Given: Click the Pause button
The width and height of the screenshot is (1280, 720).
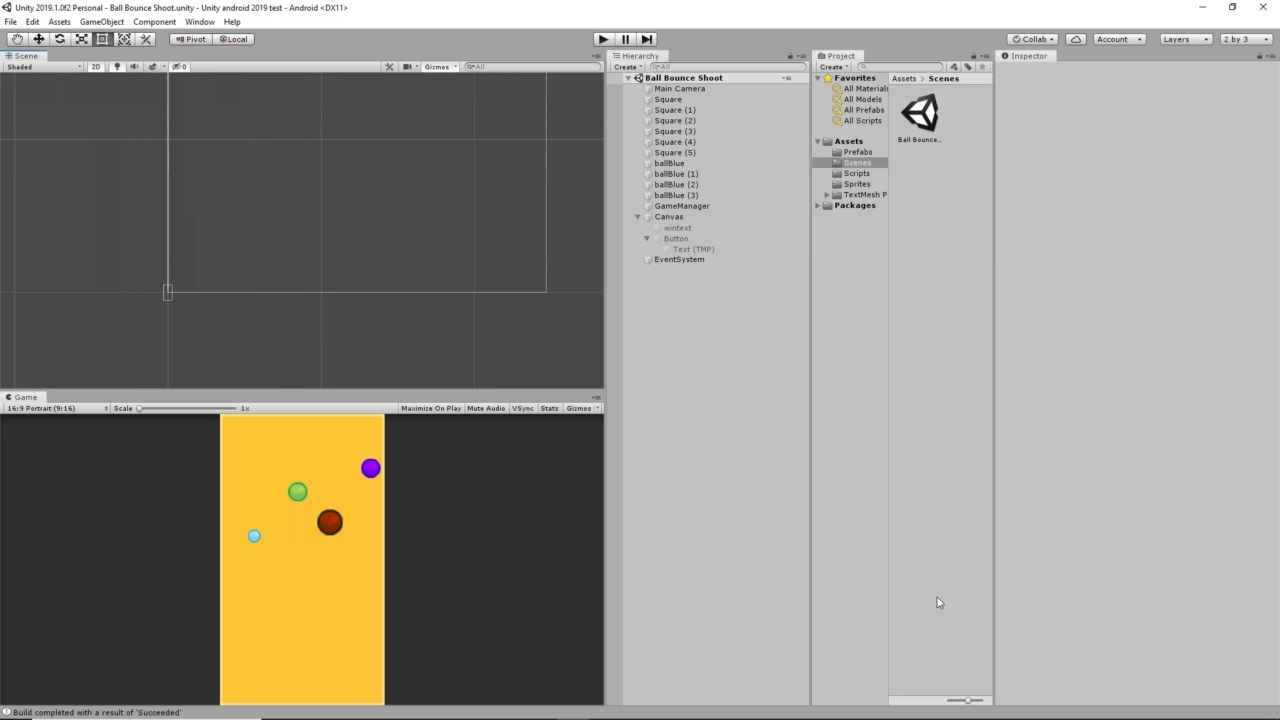Looking at the screenshot, I should click(625, 39).
